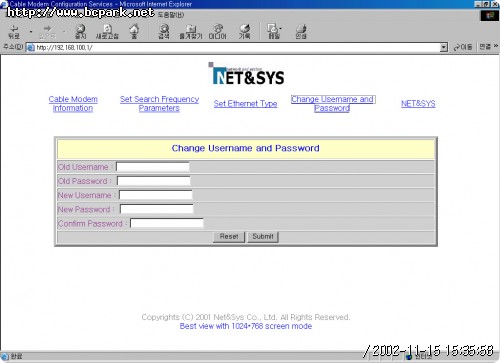Open the Cable Modem Information link
This screenshot has height=363, width=500.
(x=73, y=104)
